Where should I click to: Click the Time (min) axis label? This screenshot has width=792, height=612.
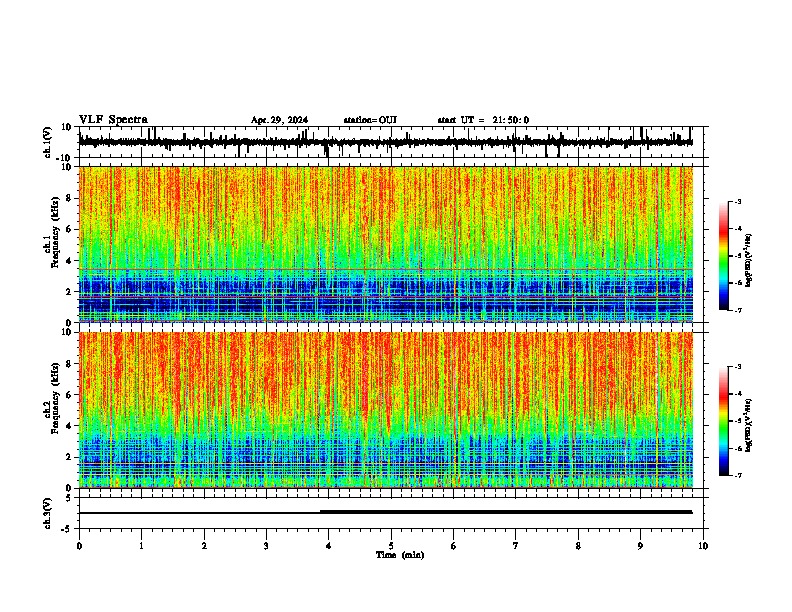[x=400, y=555]
